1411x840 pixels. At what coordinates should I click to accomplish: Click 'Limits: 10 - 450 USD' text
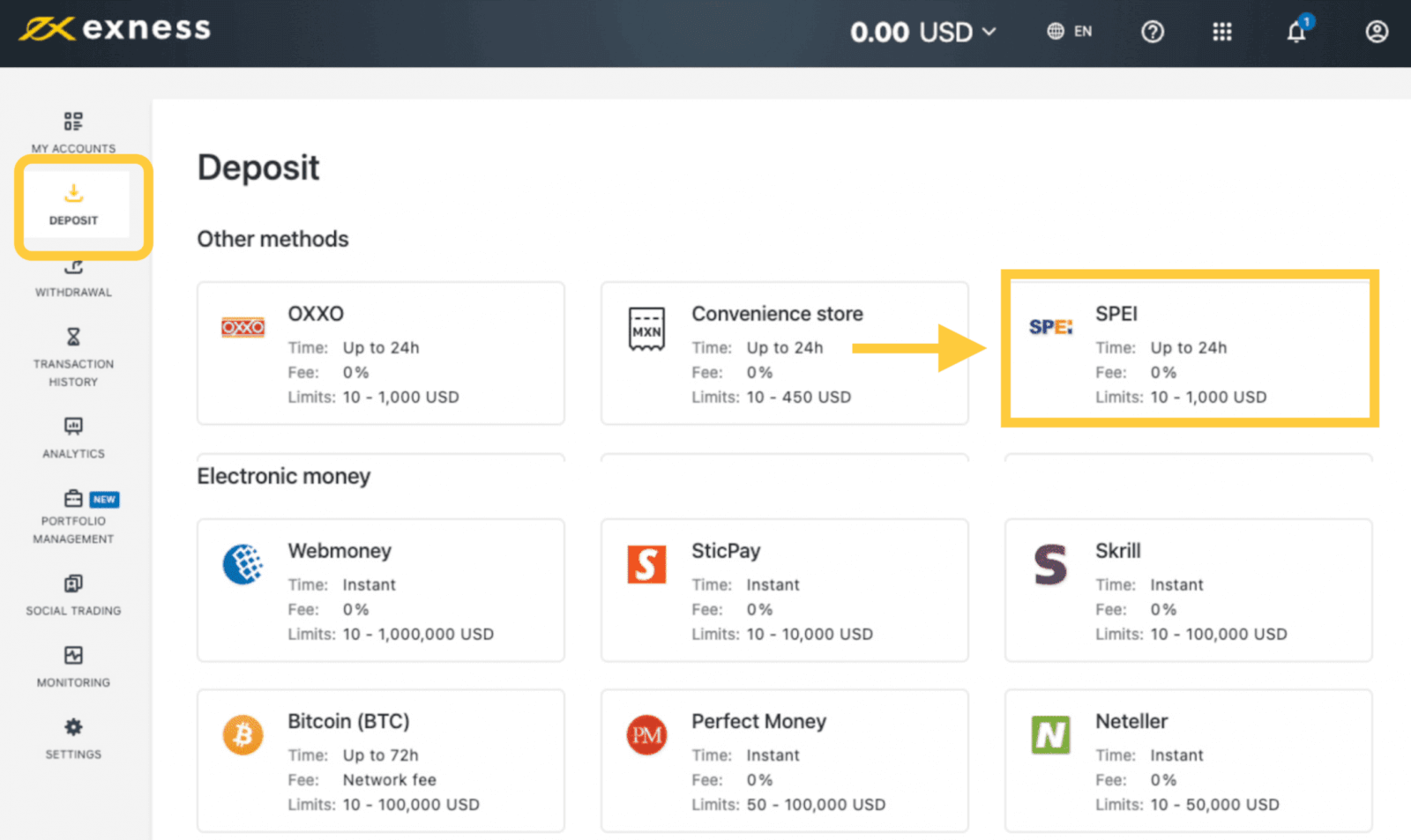[772, 397]
